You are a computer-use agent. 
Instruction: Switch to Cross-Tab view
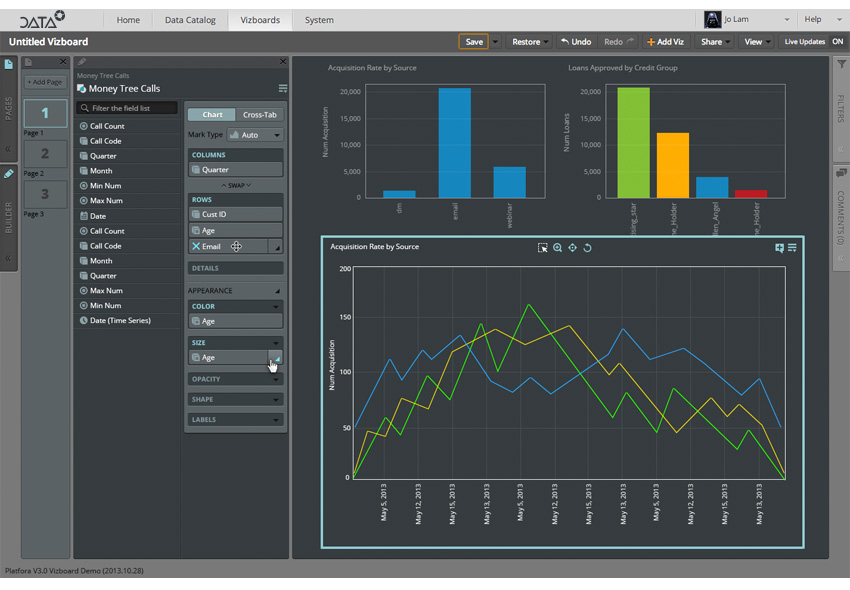click(x=259, y=115)
